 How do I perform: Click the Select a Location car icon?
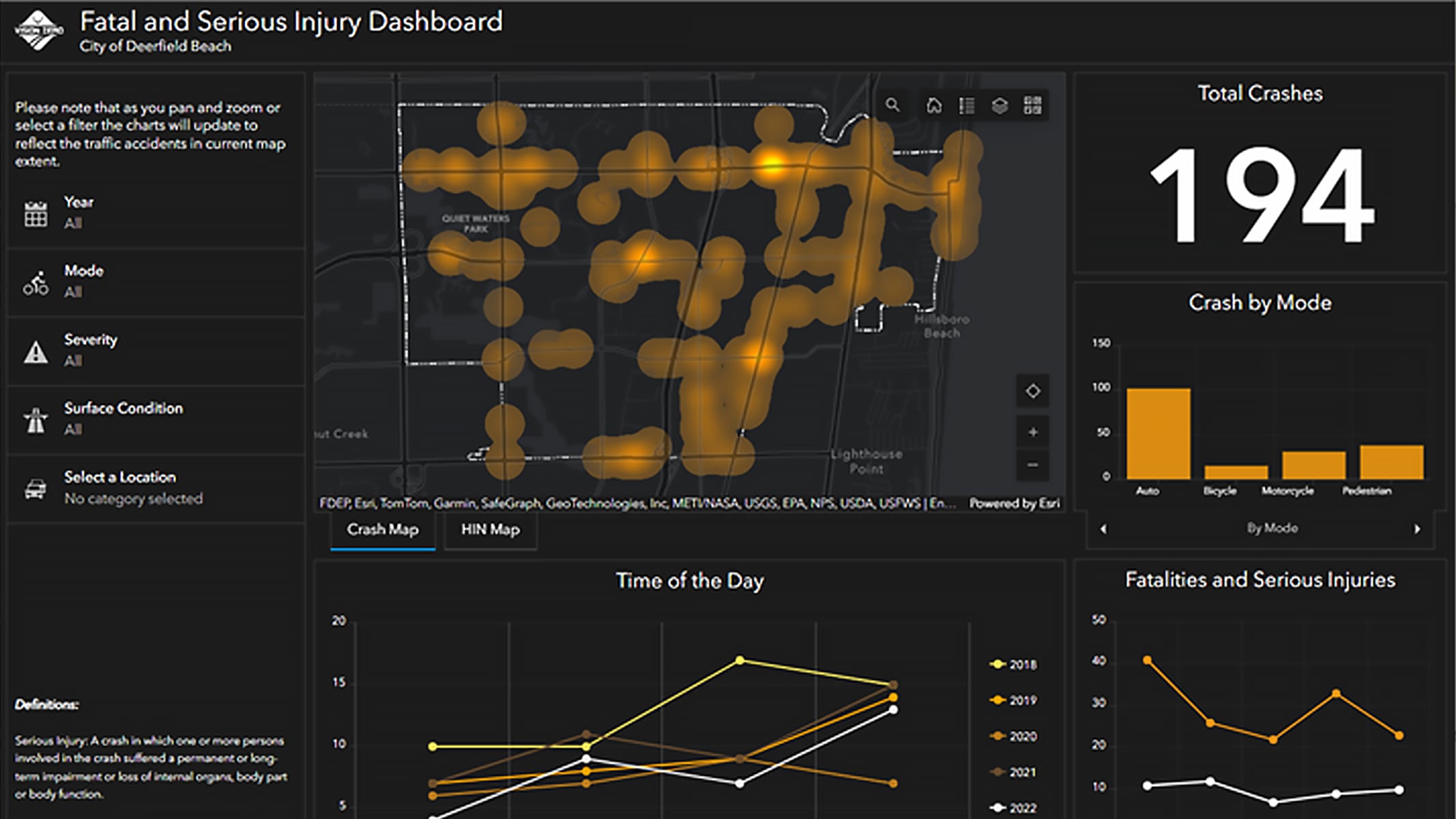(36, 488)
